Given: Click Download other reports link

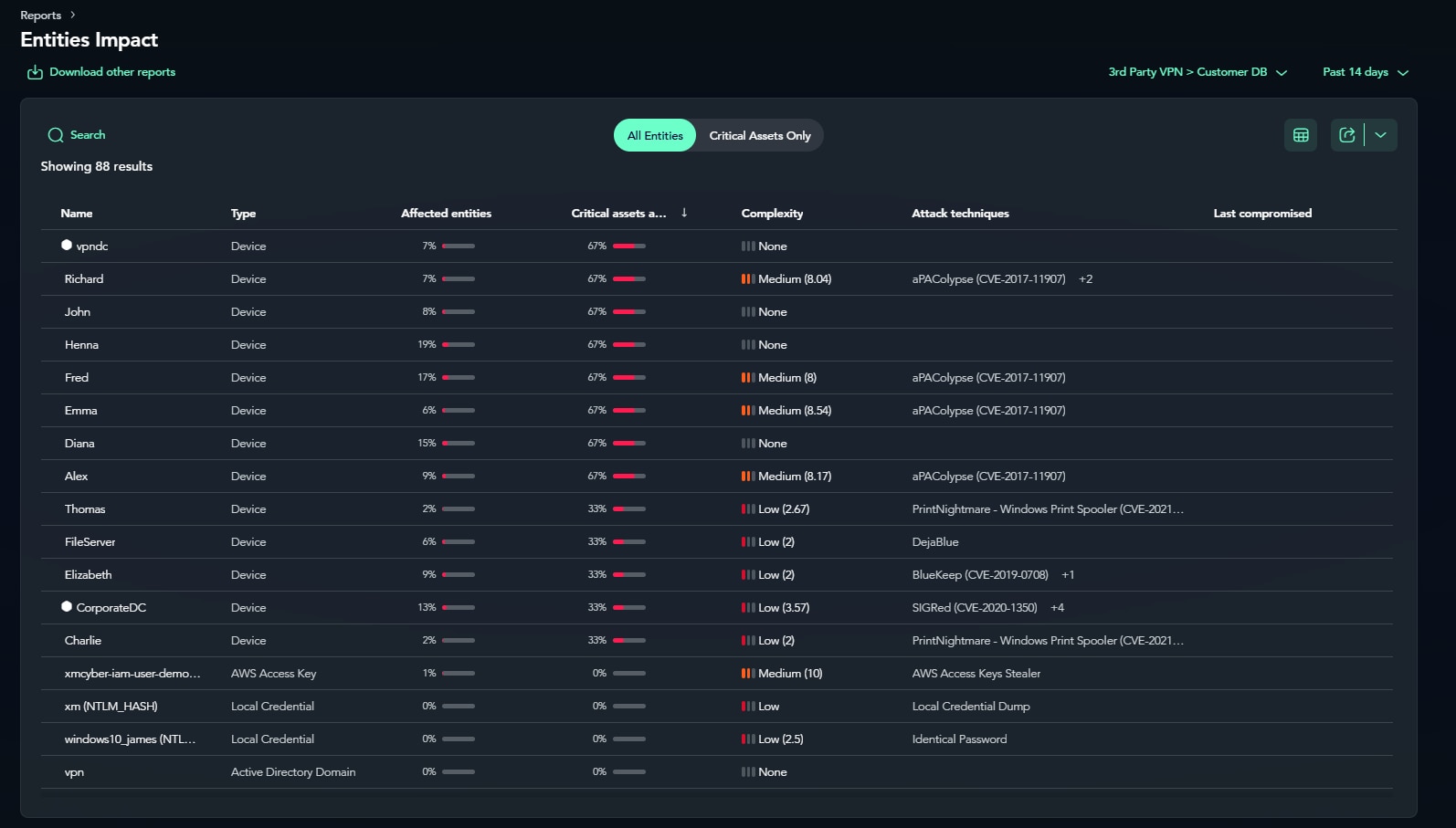Looking at the screenshot, I should pos(112,72).
